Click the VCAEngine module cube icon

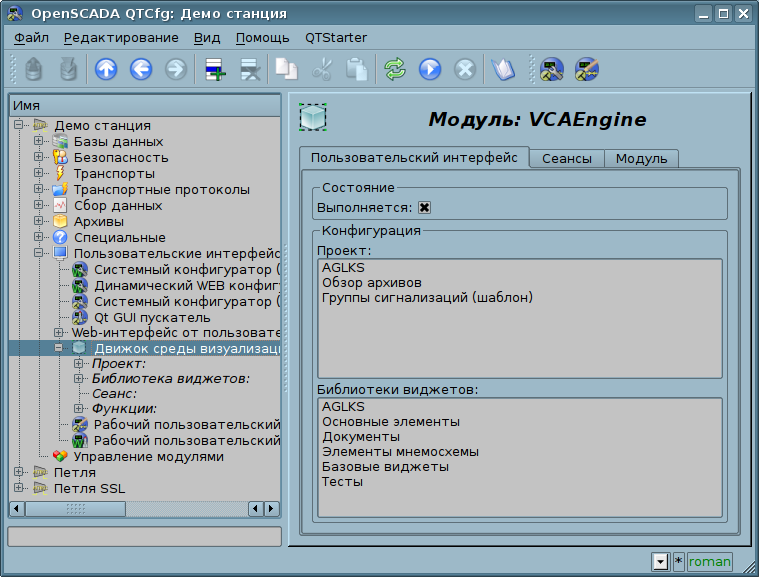[x=313, y=118]
